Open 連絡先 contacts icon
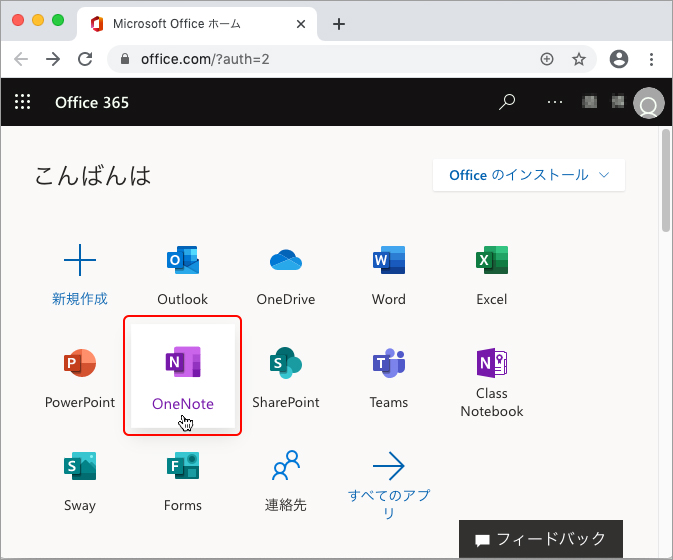Image resolution: width=673 pixels, height=560 pixels. (286, 467)
